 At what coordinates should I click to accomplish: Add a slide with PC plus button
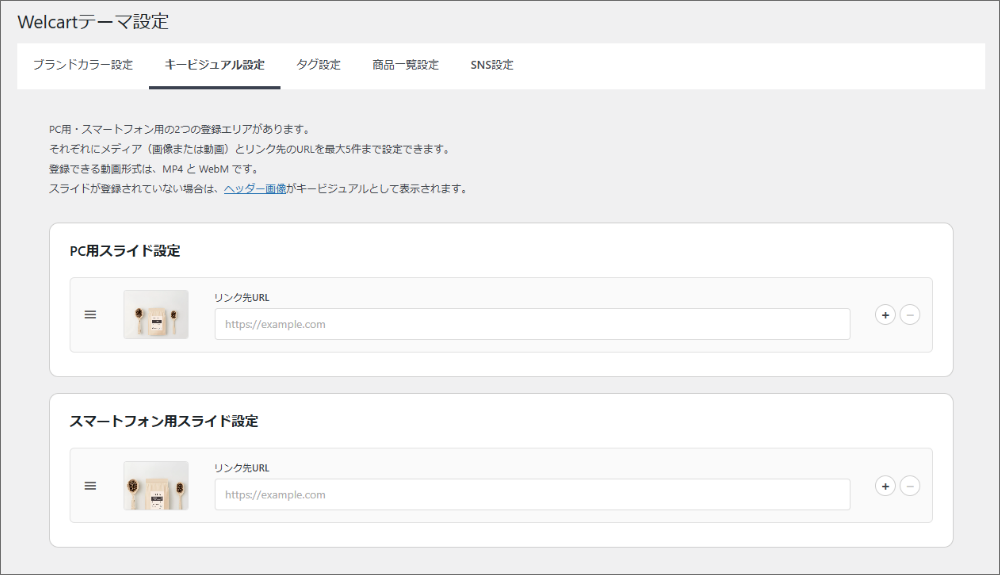[885, 315]
